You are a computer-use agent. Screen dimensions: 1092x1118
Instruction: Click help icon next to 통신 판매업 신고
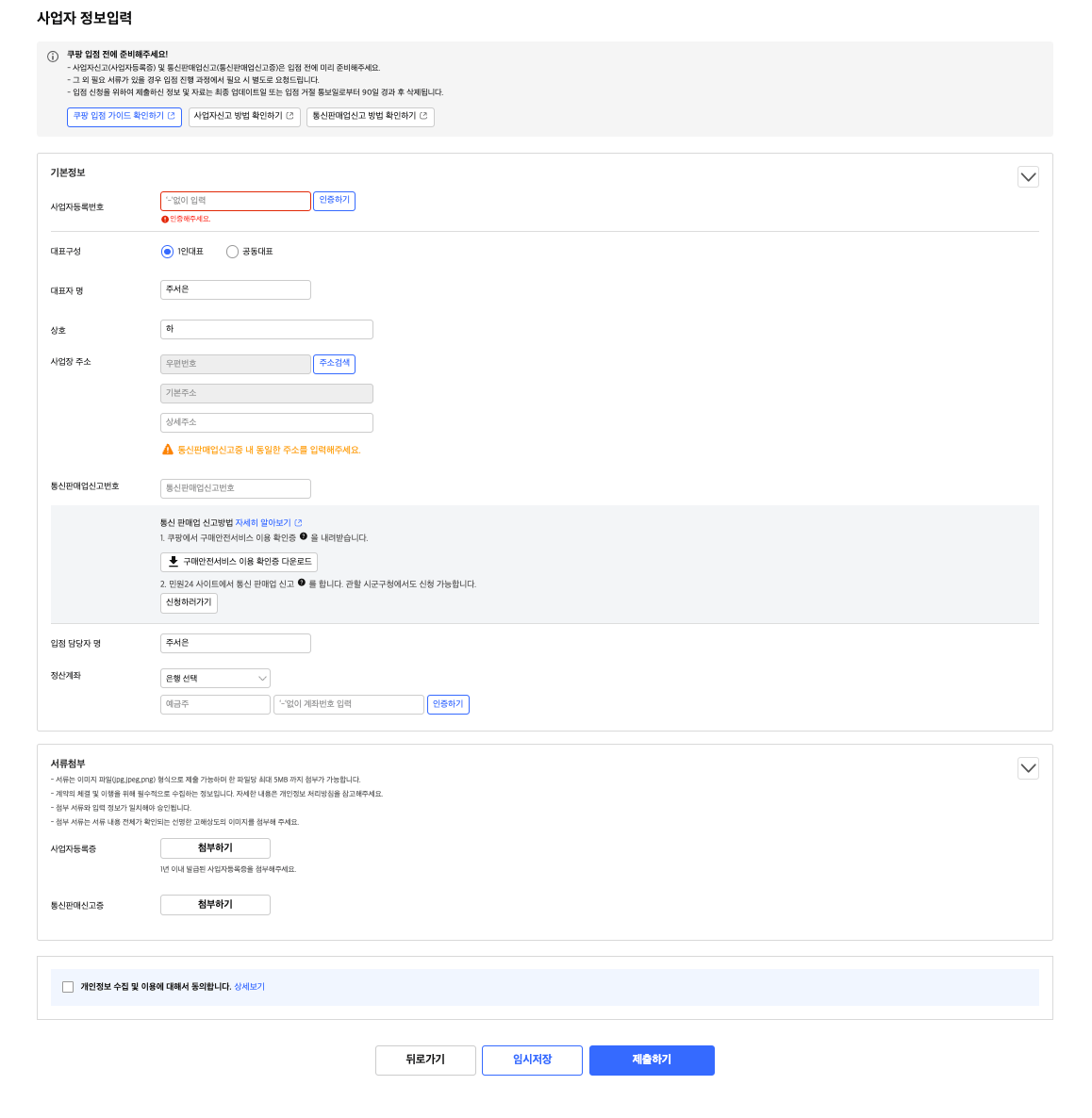coord(302,583)
